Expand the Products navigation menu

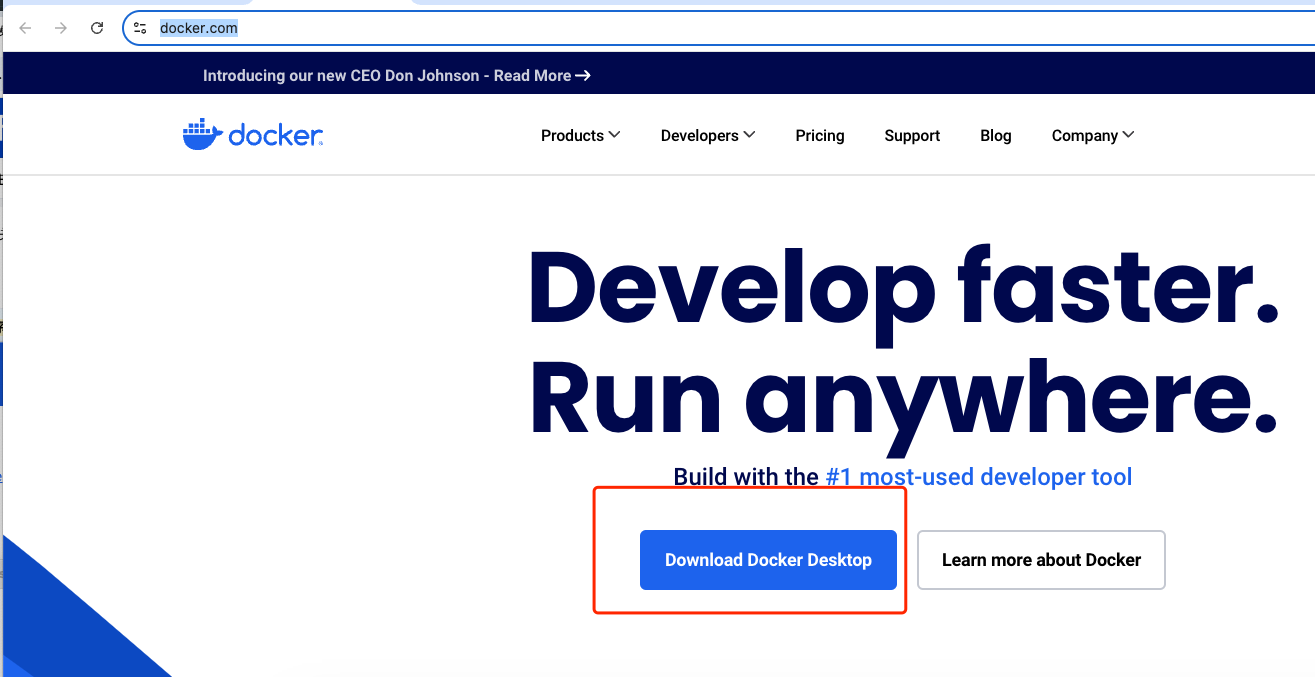coord(572,135)
